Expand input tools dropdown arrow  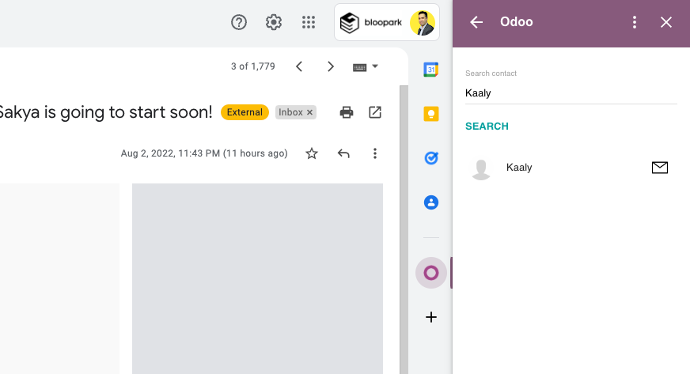(375, 66)
